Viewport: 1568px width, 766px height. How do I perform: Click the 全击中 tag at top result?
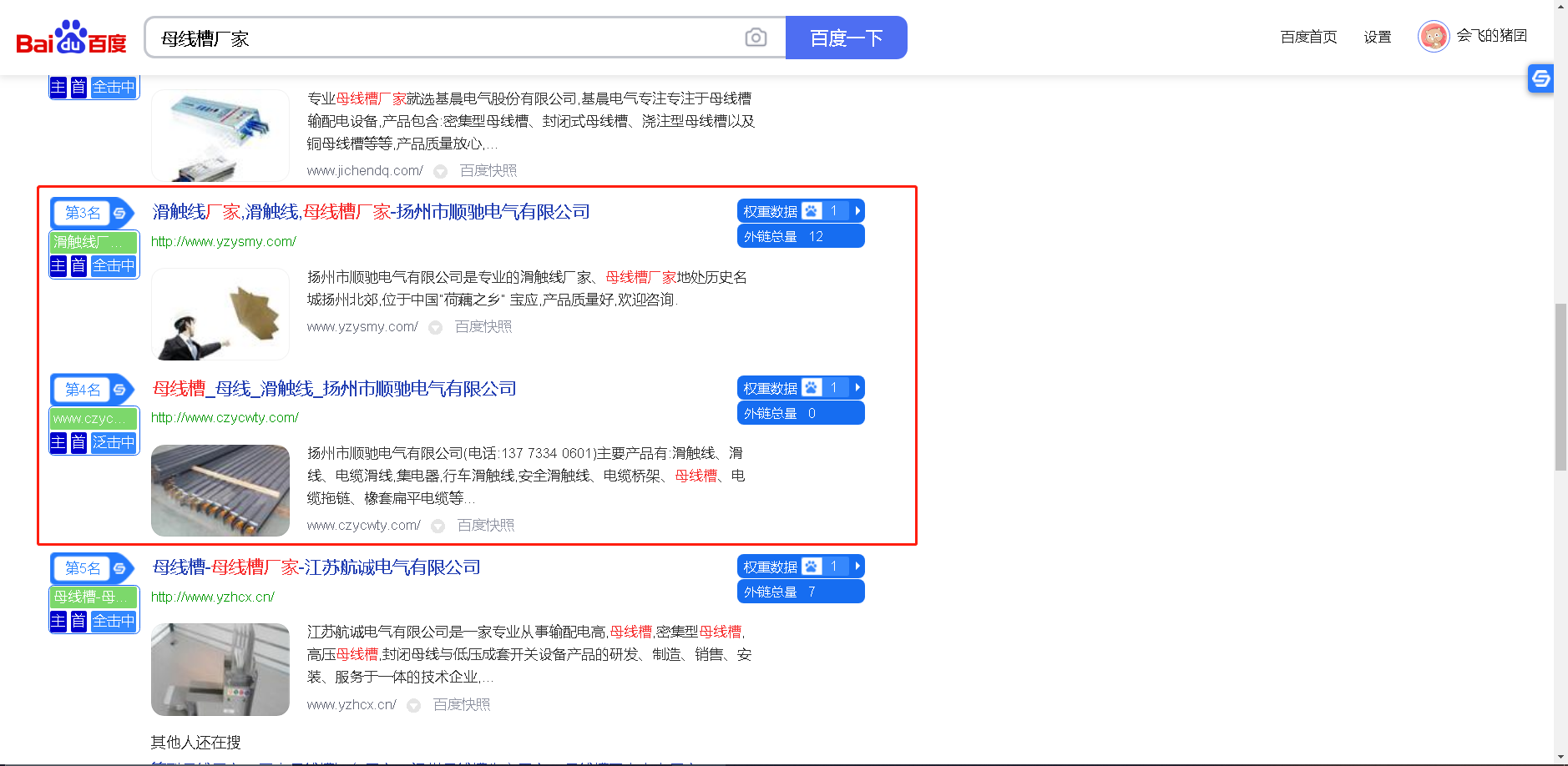pyautogui.click(x=114, y=87)
